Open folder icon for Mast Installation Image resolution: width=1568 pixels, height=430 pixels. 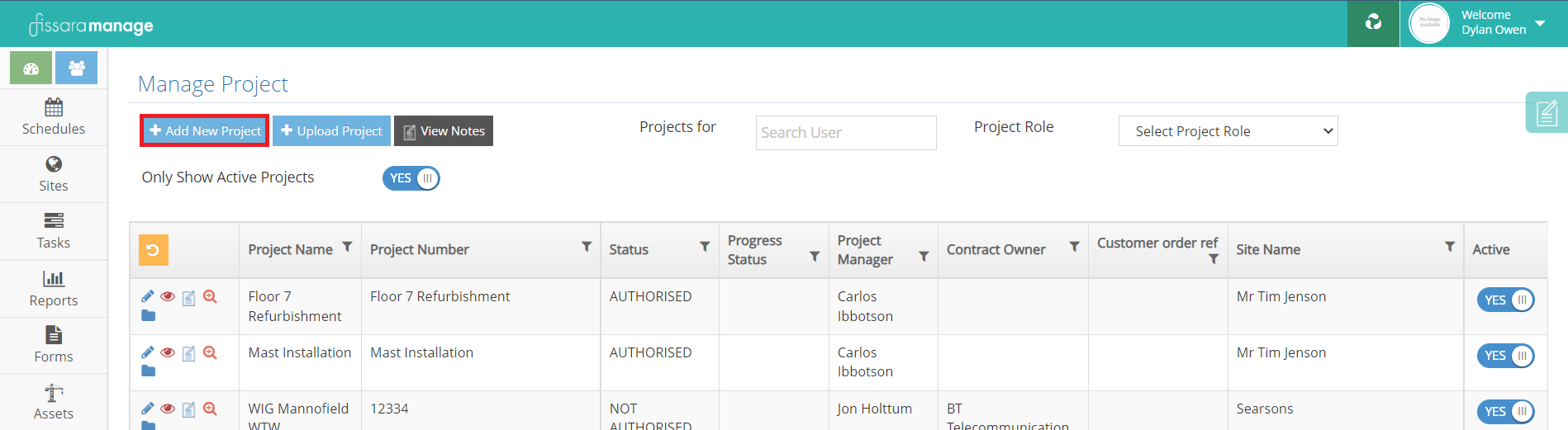point(148,371)
